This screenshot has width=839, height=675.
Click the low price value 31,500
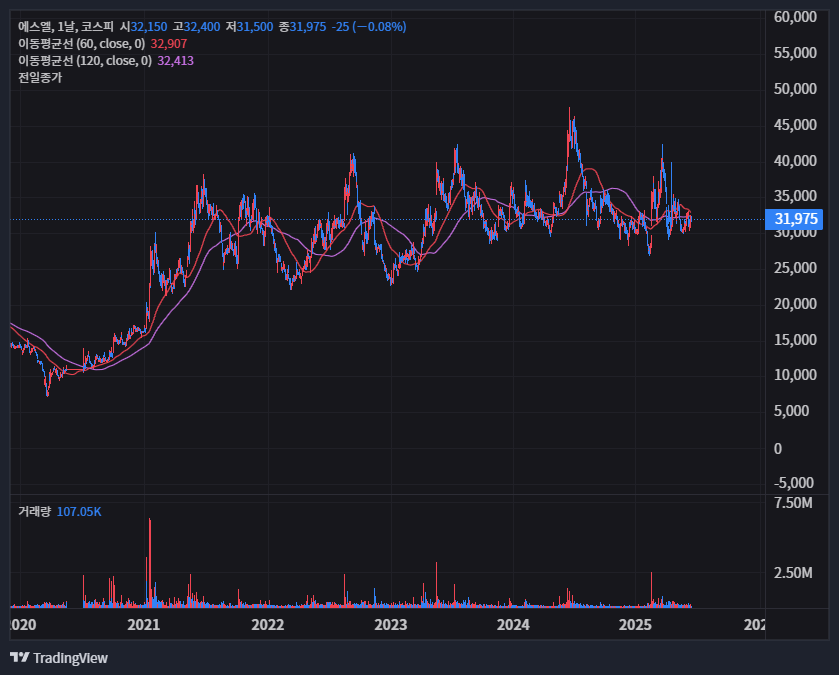coord(255,26)
